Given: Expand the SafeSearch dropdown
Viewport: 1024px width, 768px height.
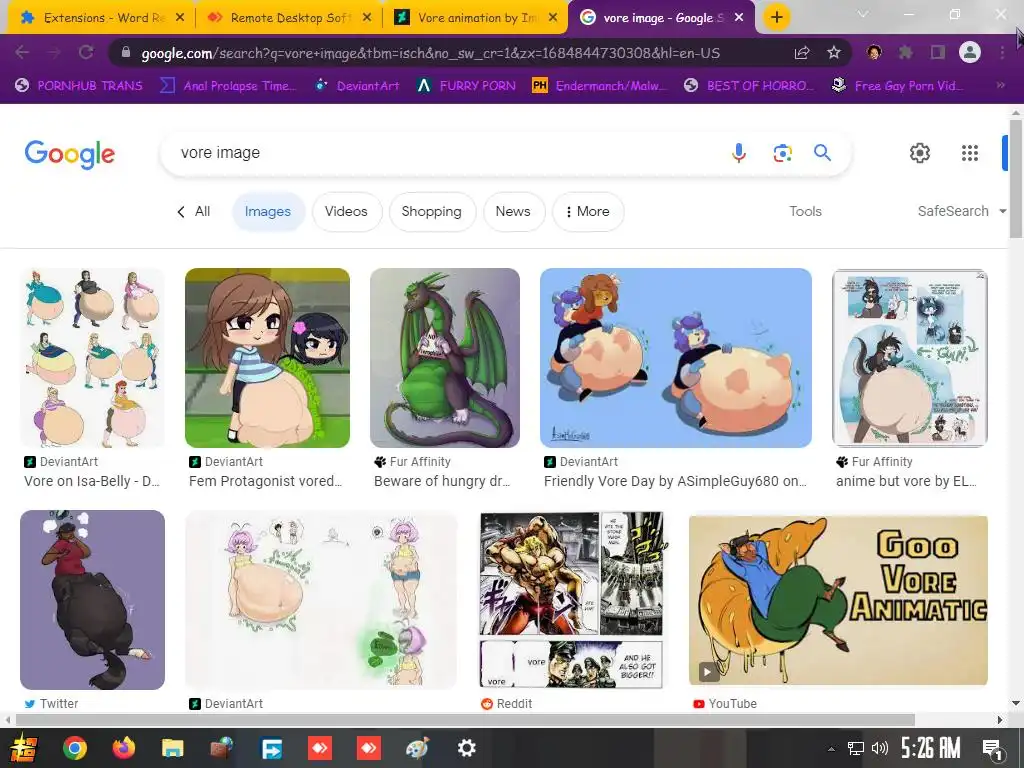Looking at the screenshot, I should point(962,211).
